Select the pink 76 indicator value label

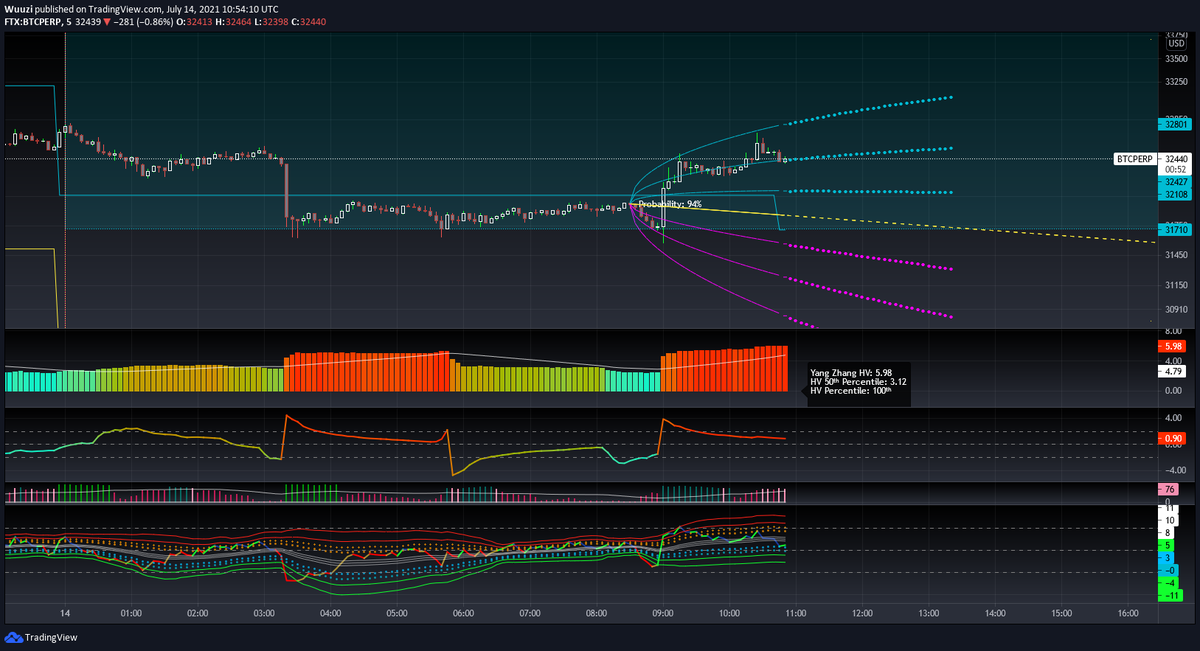(x=1169, y=489)
